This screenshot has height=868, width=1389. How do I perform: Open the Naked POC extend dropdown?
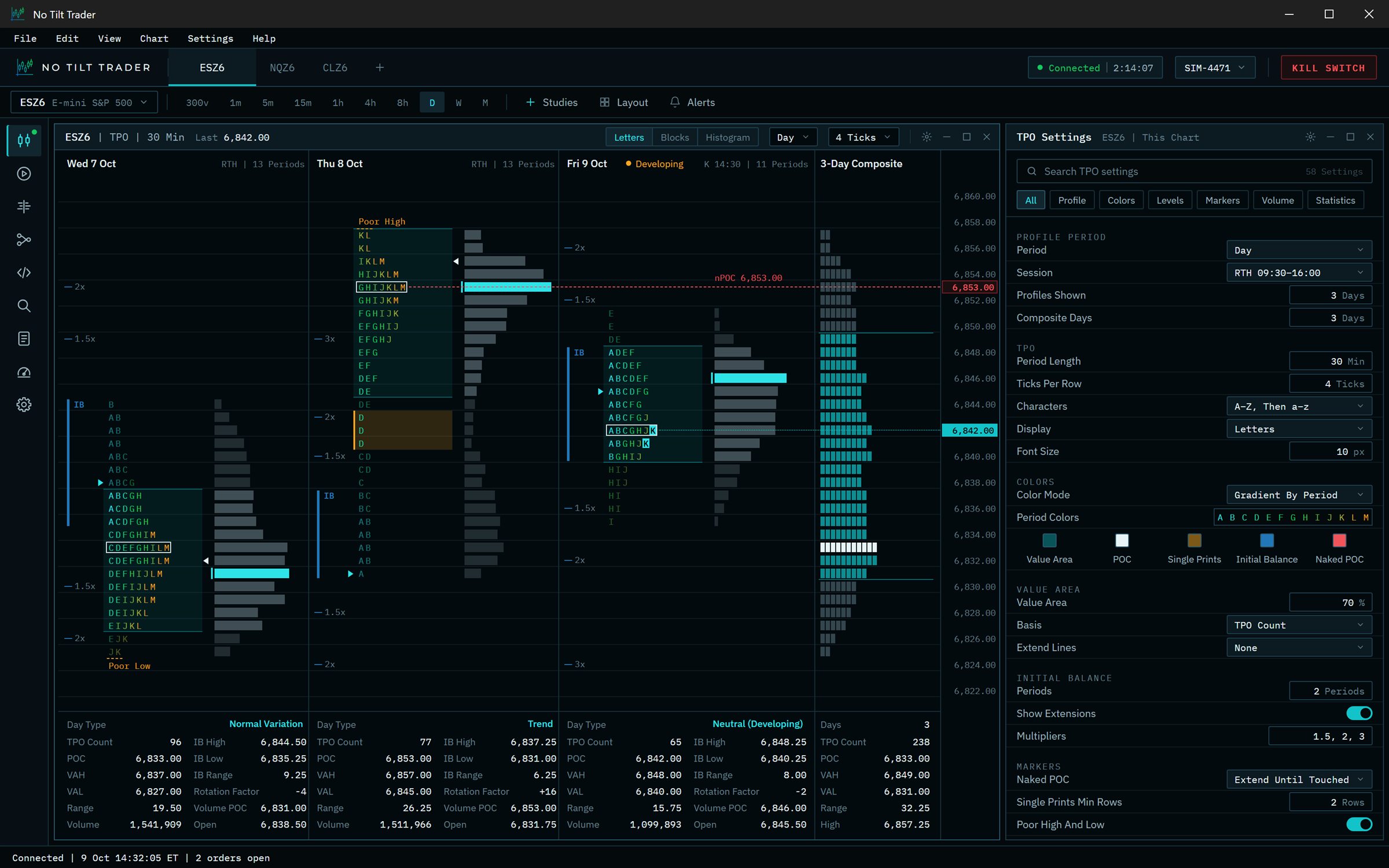click(x=1299, y=779)
